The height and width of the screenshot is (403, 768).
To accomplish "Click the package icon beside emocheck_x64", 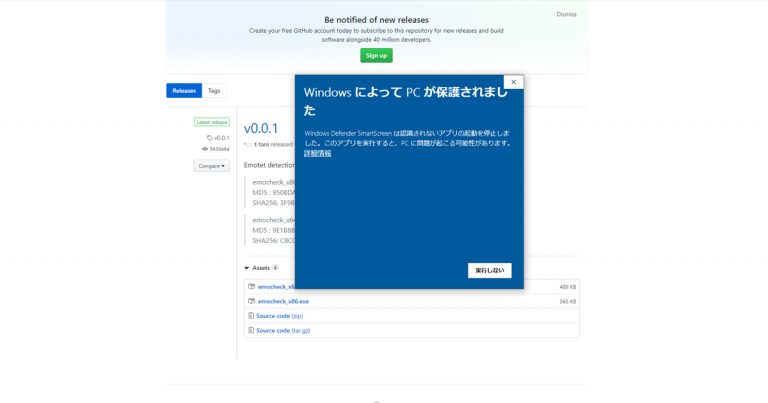I will pos(251,287).
